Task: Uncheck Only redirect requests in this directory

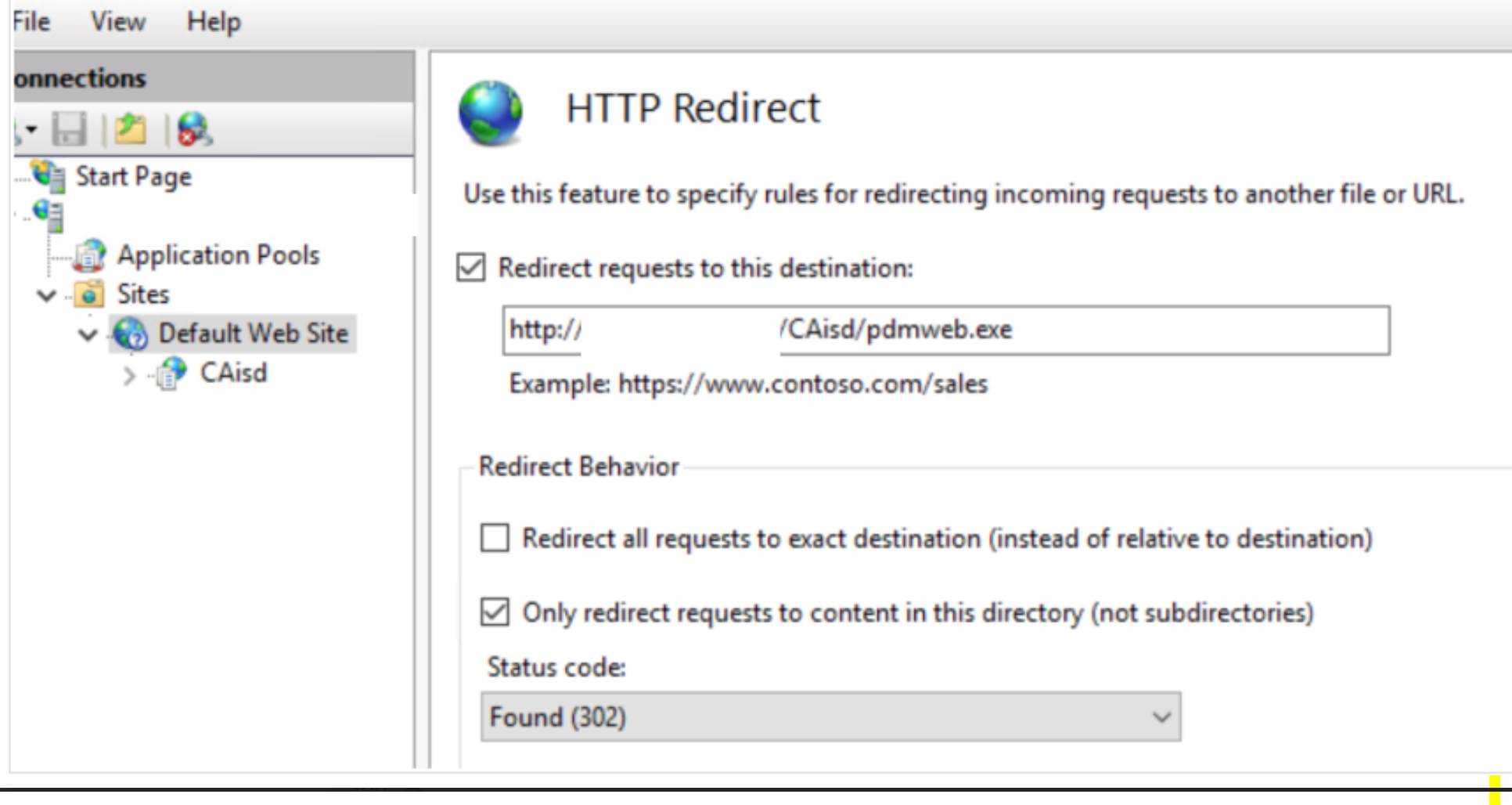Action: (495, 612)
